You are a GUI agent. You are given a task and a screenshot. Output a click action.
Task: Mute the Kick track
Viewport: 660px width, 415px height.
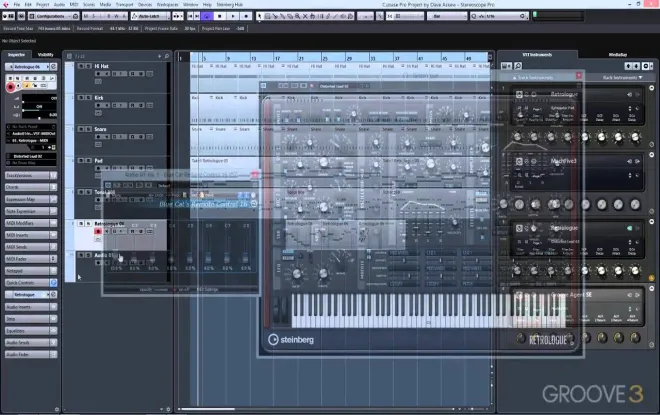click(x=81, y=98)
